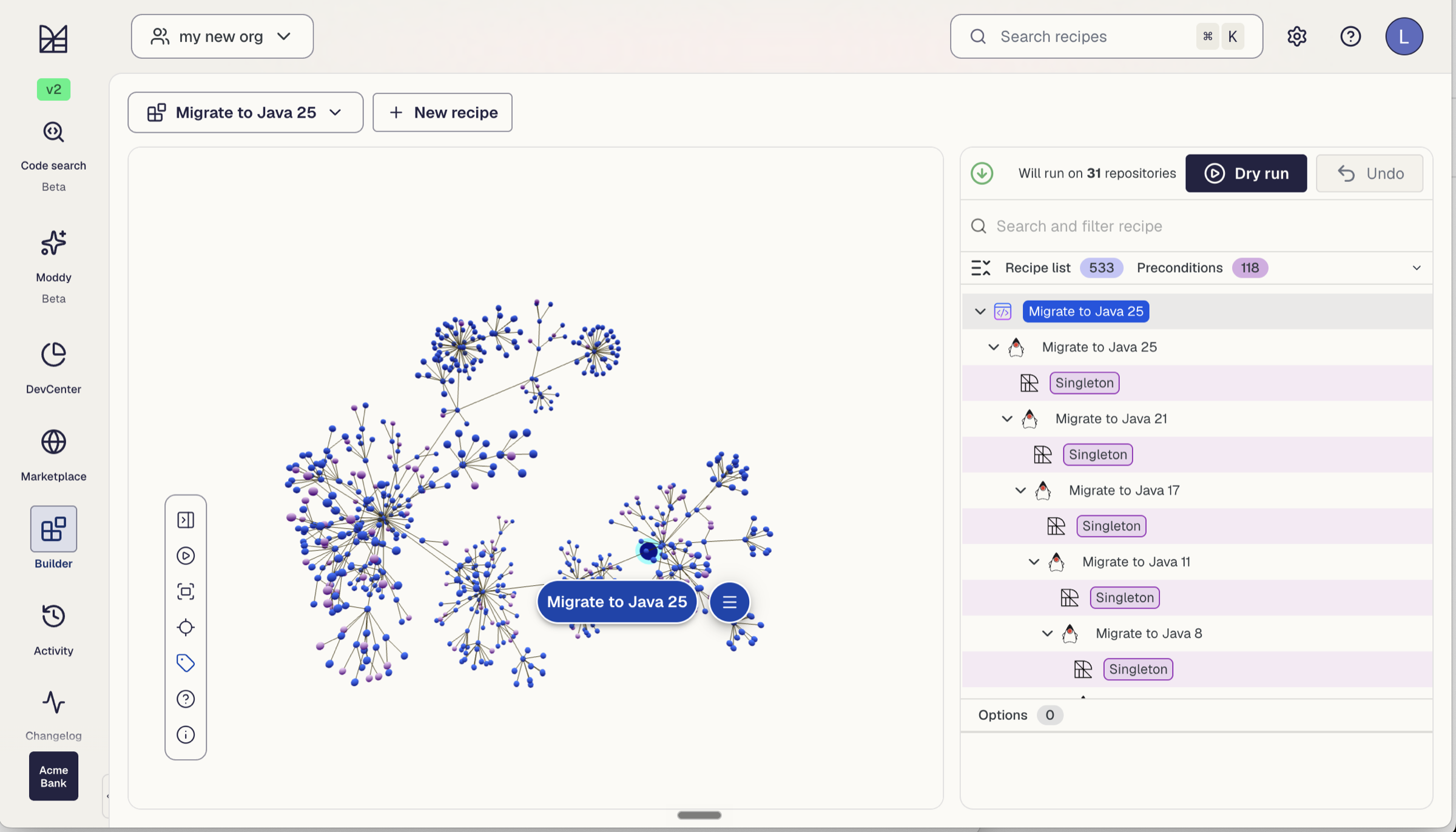The width and height of the screenshot is (1456, 832).
Task: Open settings gear icon
Action: click(1296, 36)
